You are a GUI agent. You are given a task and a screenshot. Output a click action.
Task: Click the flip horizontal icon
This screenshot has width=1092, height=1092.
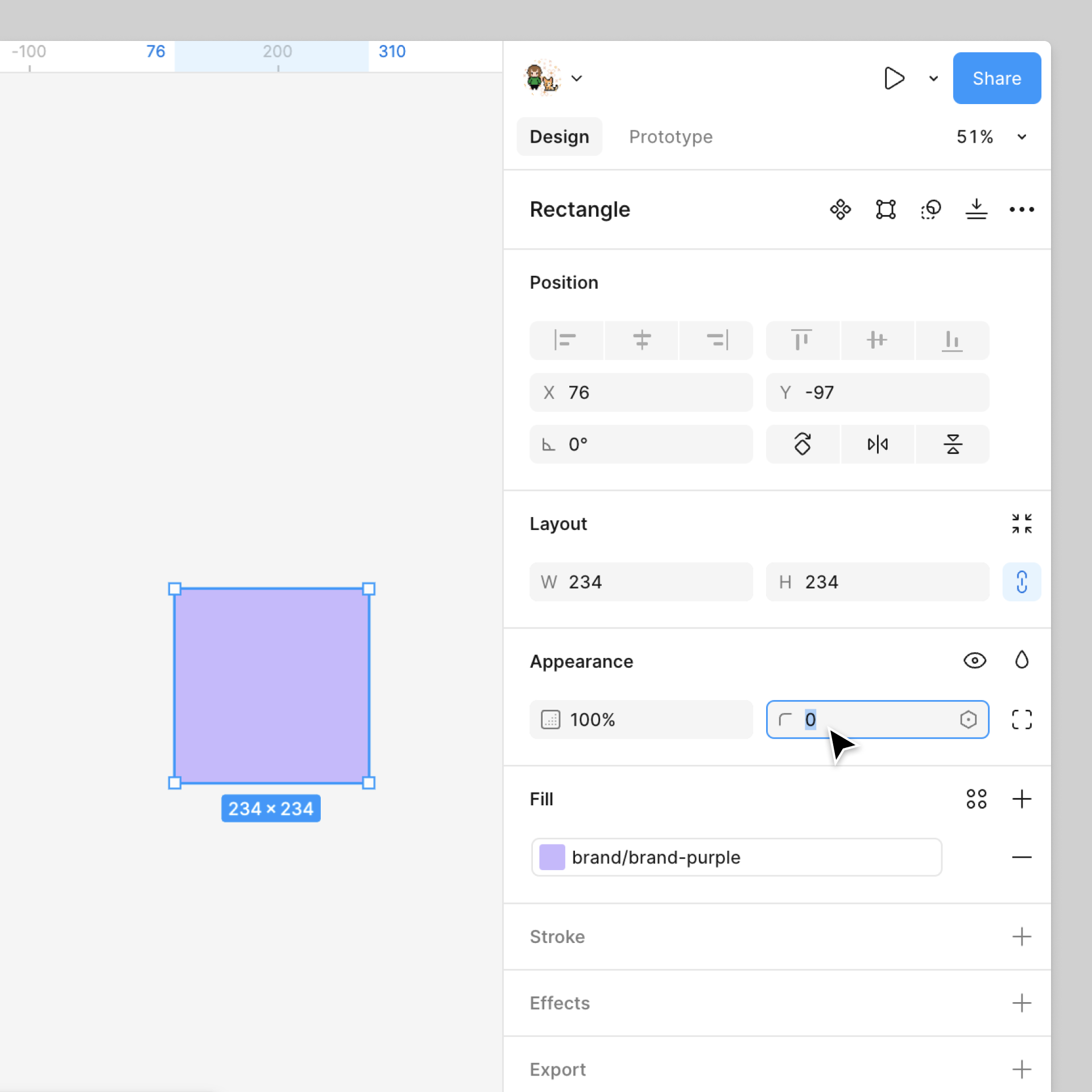point(878,444)
